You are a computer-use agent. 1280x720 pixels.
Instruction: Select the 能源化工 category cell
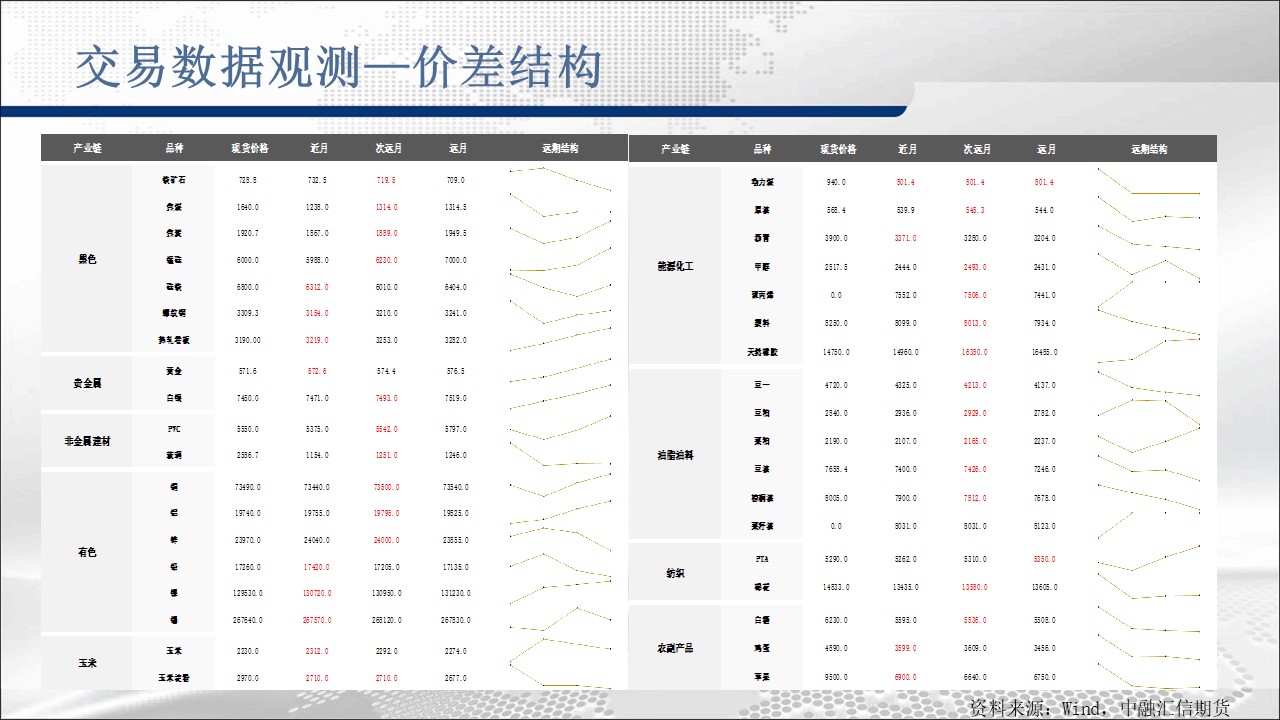(x=675, y=267)
